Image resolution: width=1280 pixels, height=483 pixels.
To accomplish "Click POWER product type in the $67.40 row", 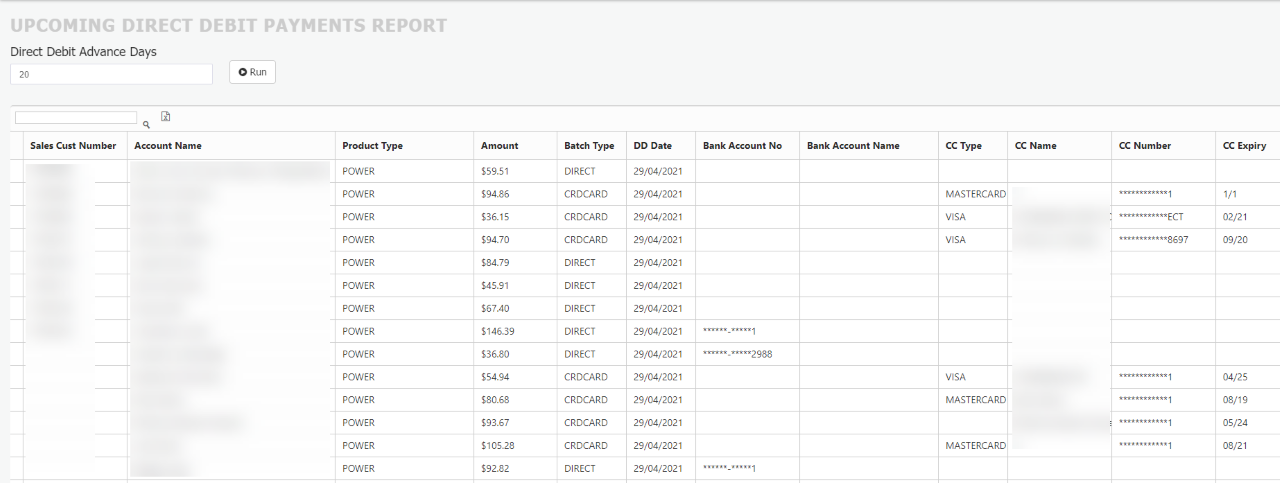I will pos(358,309).
